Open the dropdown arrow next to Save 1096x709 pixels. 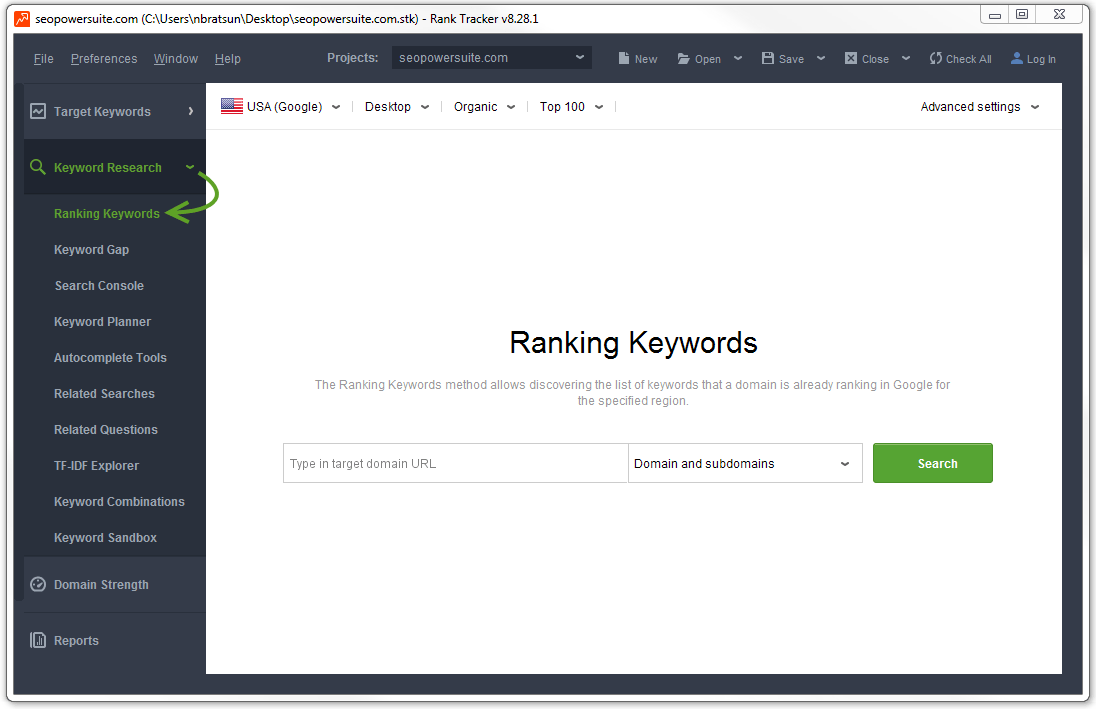[x=821, y=59]
